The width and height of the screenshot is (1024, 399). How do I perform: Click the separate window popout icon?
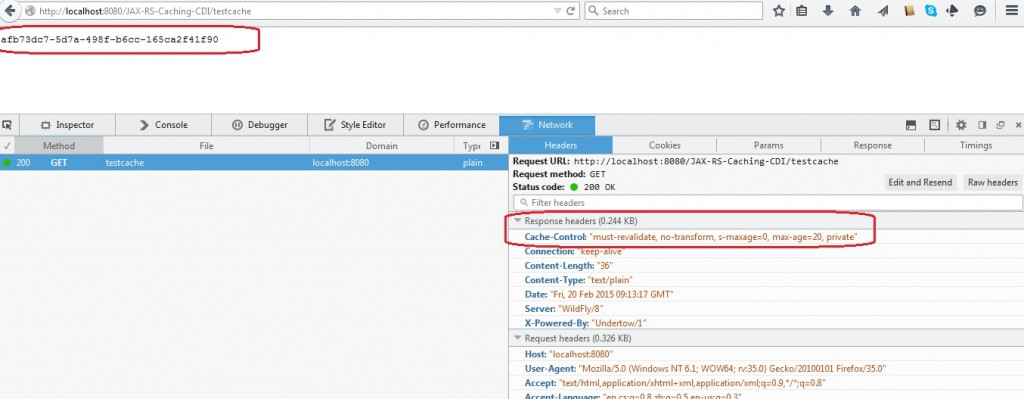tap(1000, 125)
